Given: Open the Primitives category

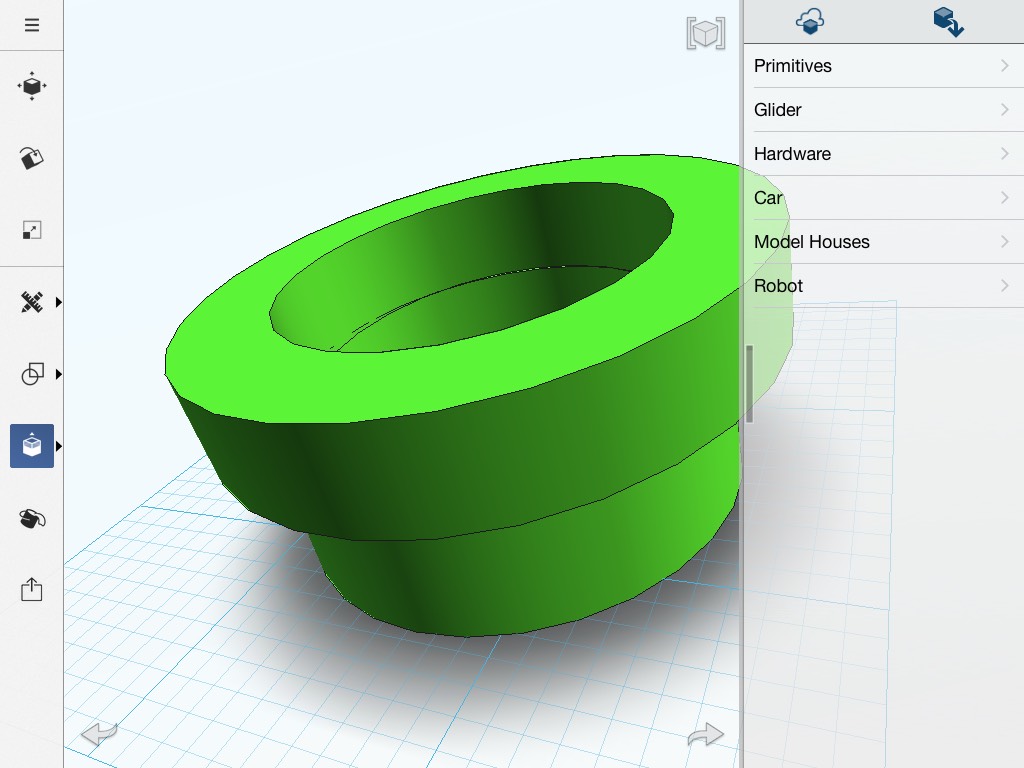Looking at the screenshot, I should 884,66.
